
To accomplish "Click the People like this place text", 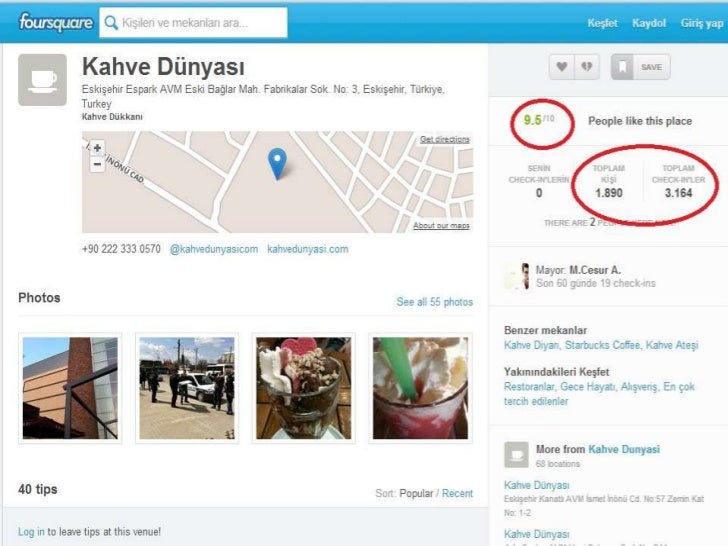I will 640,121.
